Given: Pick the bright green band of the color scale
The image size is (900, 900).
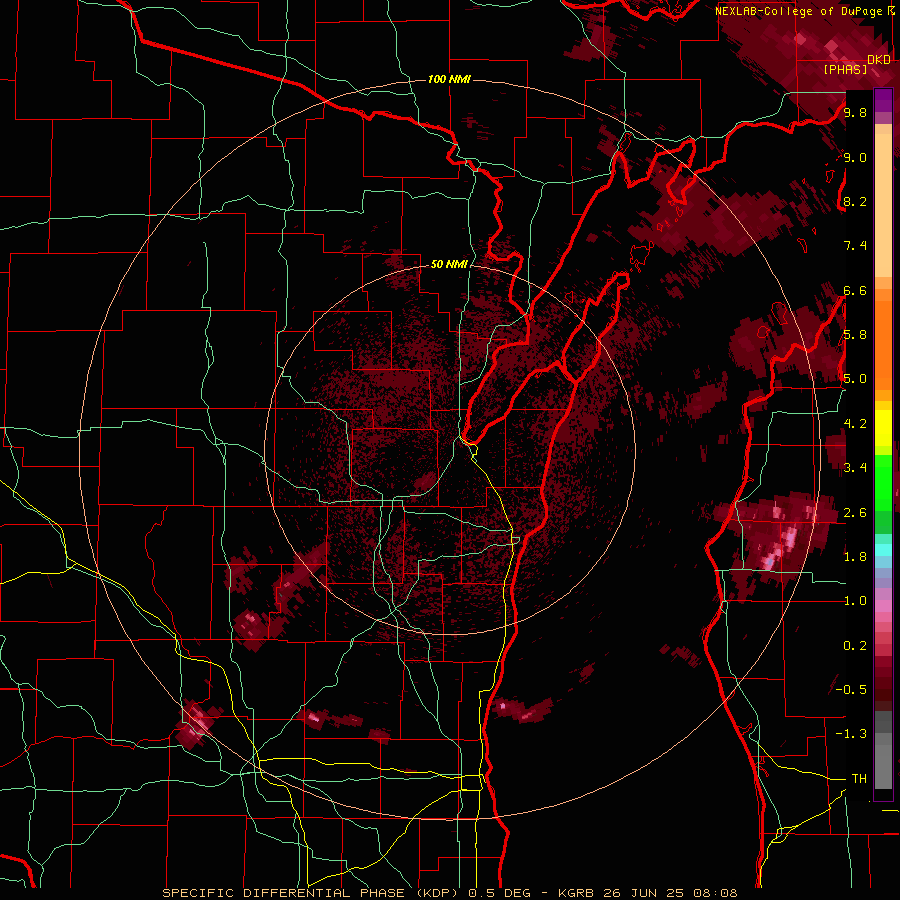Looking at the screenshot, I should coord(883,482).
